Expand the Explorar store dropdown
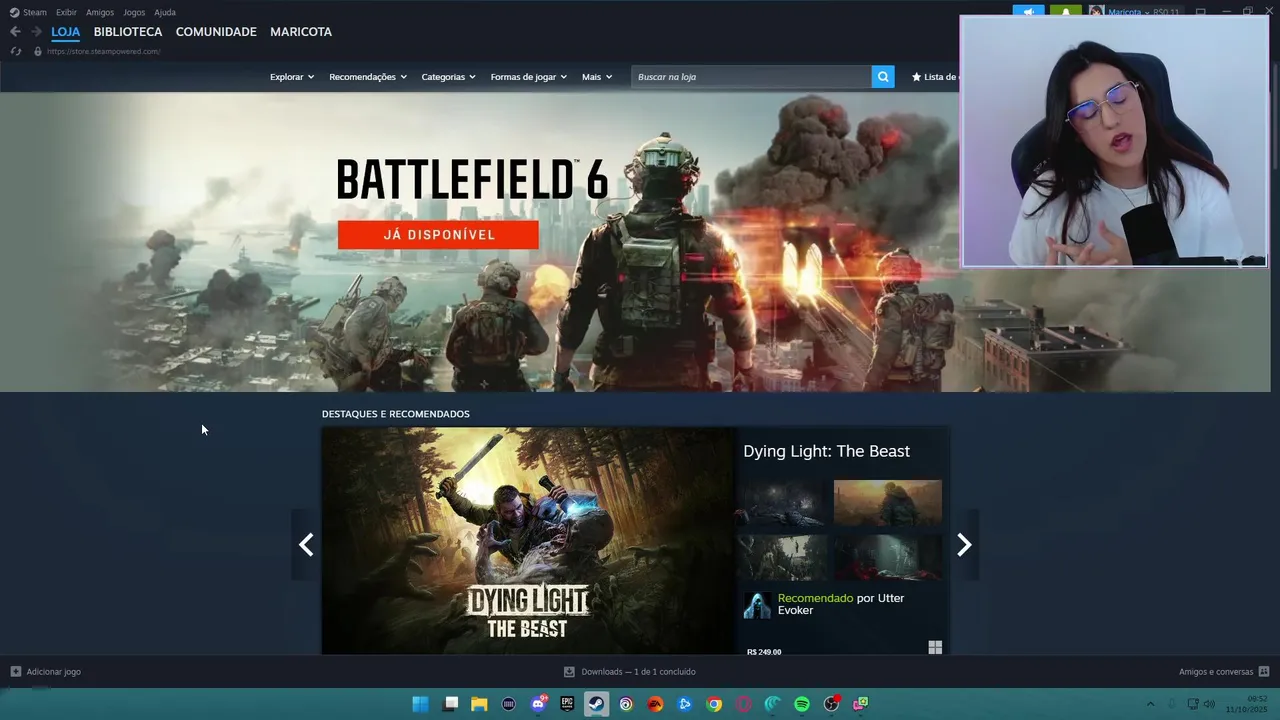This screenshot has height=720, width=1280. tap(292, 77)
